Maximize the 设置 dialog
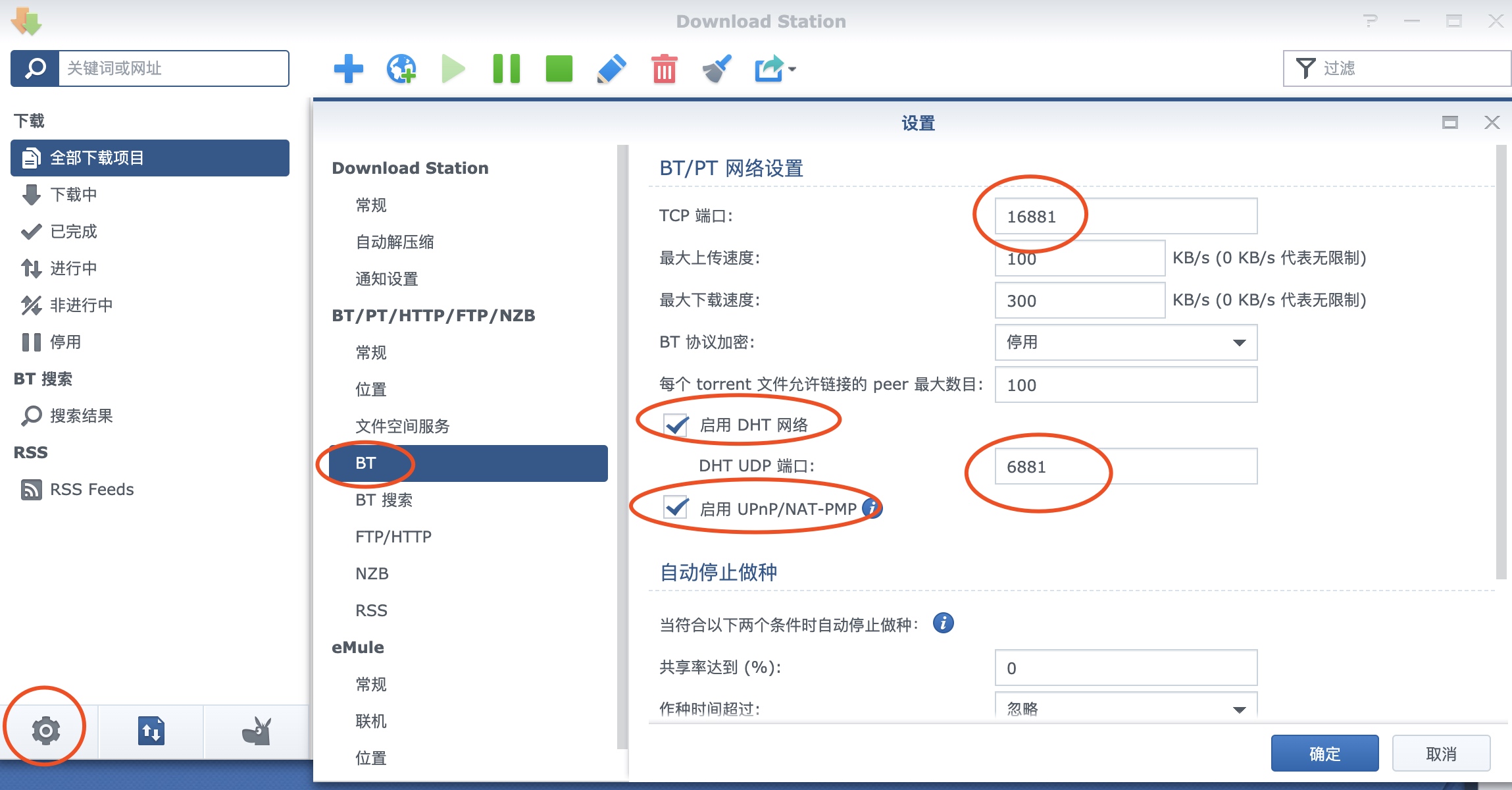Screen dimensions: 1512x790 click(1450, 122)
